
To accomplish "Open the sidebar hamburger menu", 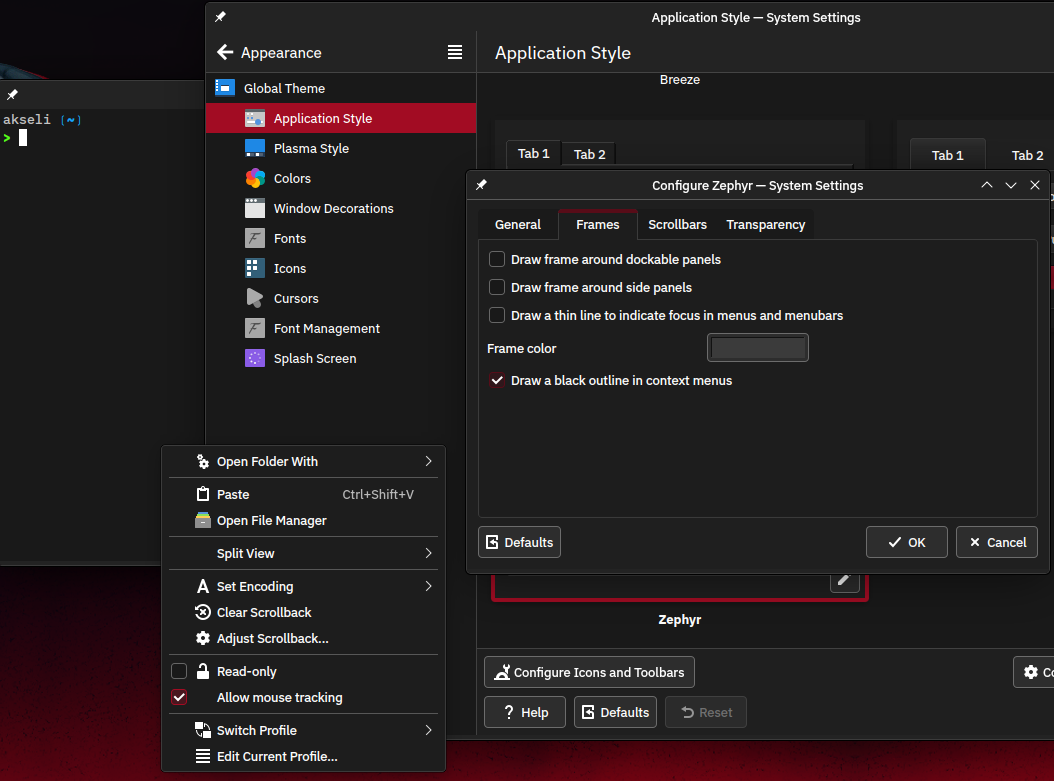I will click(x=455, y=52).
